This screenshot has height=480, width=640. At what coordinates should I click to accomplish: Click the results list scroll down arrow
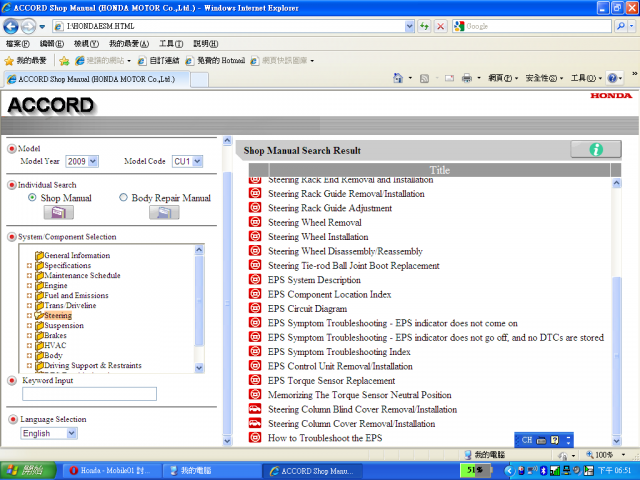tap(617, 440)
